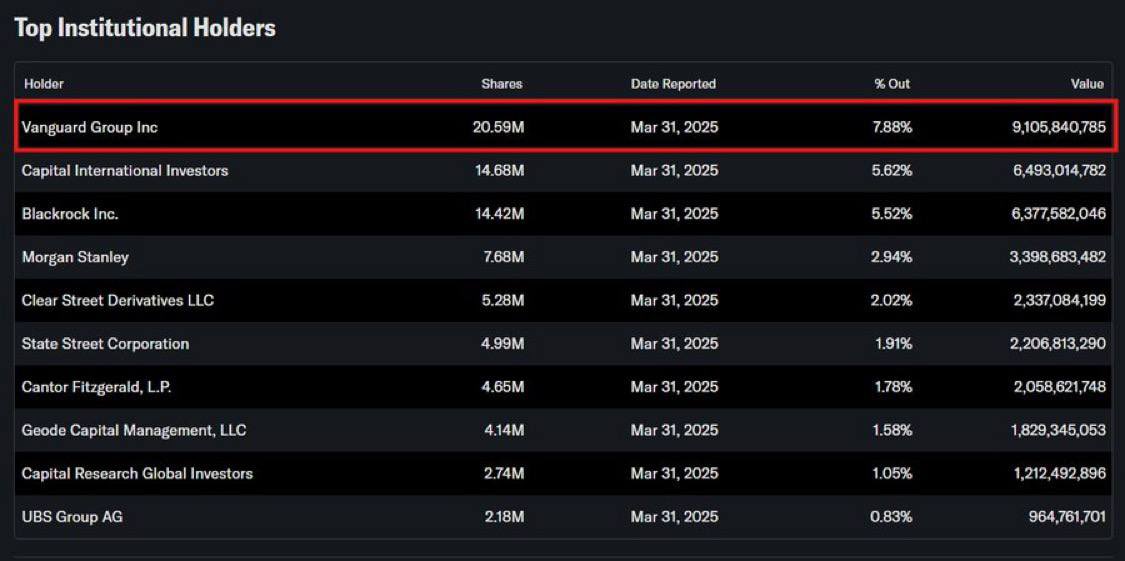Select Morgan Stanley holder name
Viewport: 1125px width, 561px height.
[x=75, y=258]
